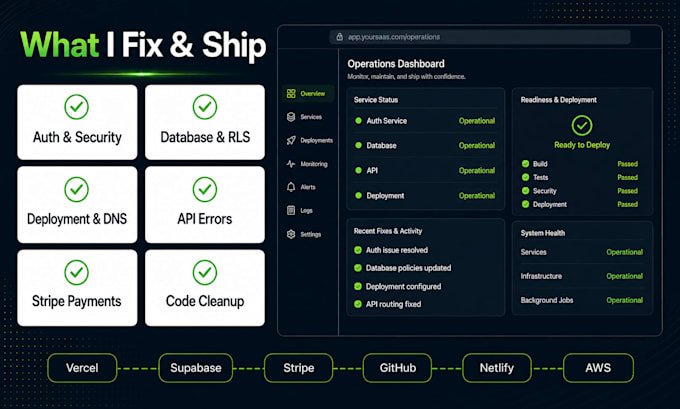Click green check above Auth & Security
This screenshot has height=409, width=680.
[77, 107]
